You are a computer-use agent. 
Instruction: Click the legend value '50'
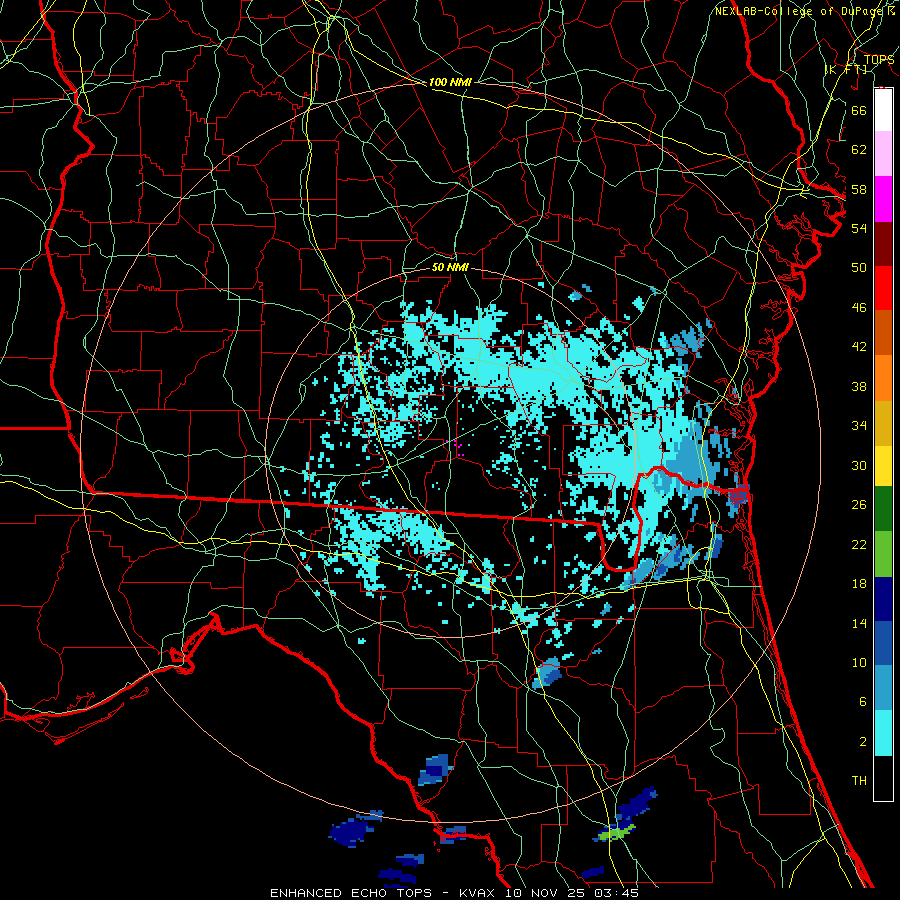click(859, 267)
